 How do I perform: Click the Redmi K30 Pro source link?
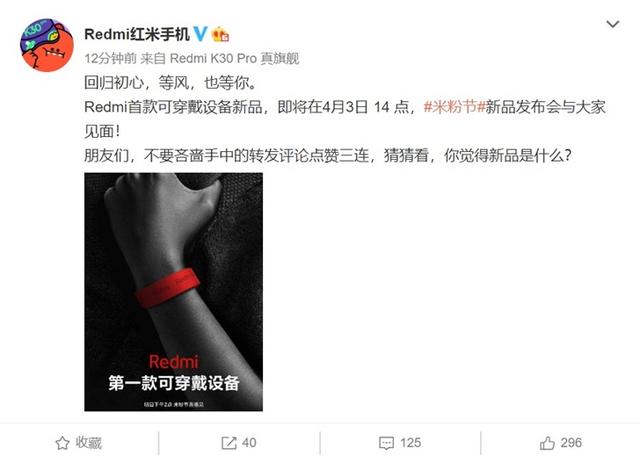coord(234,59)
